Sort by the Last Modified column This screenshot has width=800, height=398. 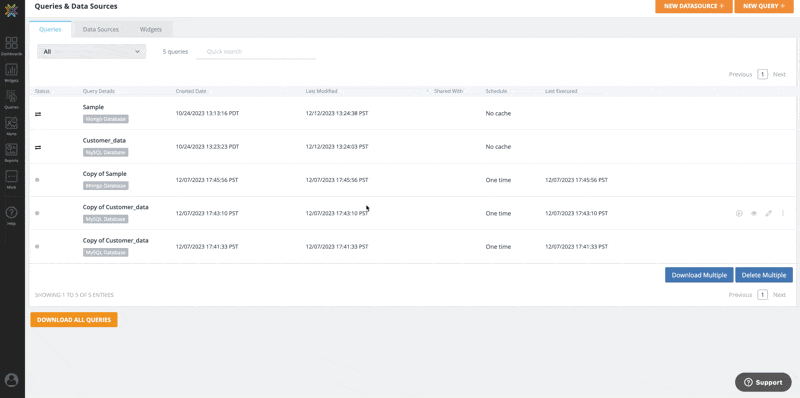[x=321, y=91]
